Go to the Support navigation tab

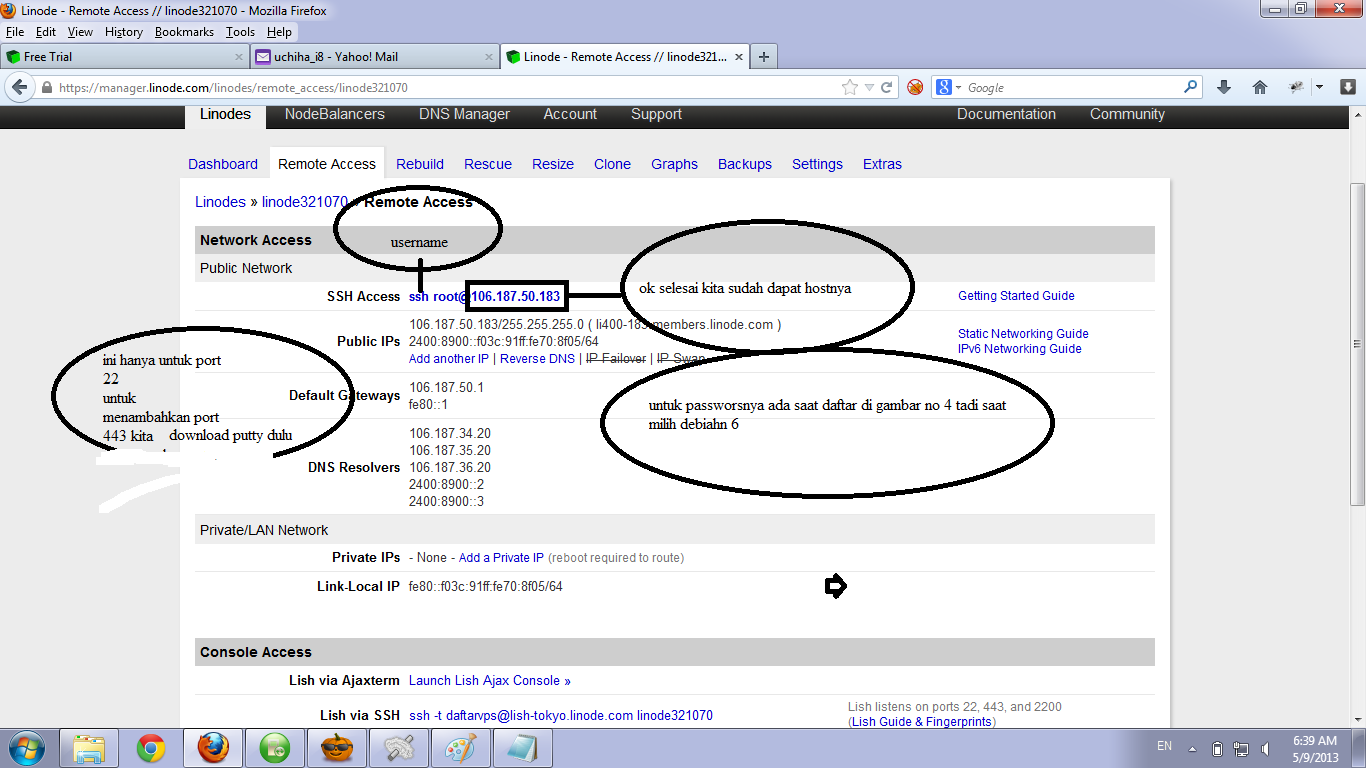coord(656,114)
